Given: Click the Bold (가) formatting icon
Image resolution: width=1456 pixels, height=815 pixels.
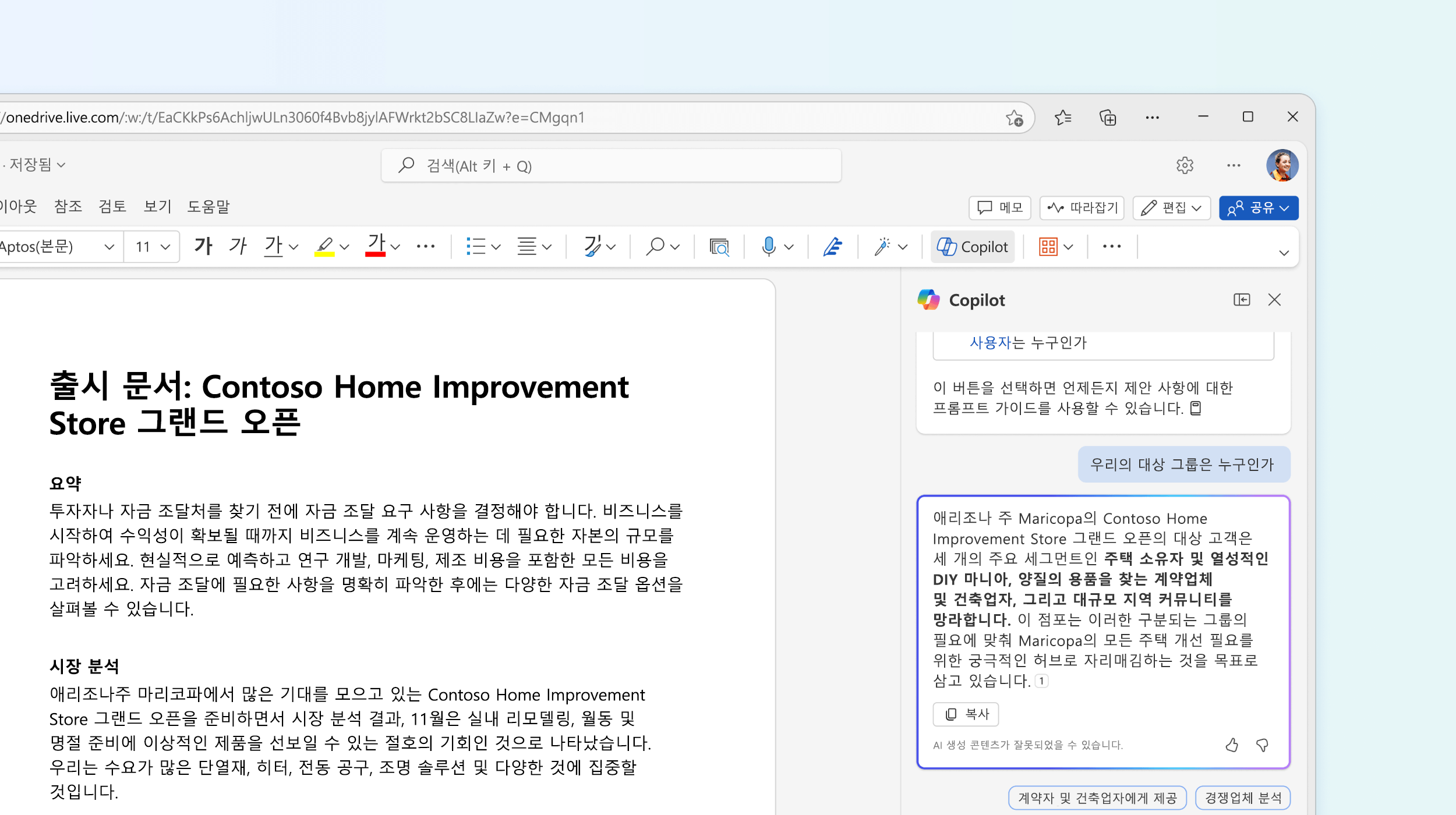Looking at the screenshot, I should point(203,246).
